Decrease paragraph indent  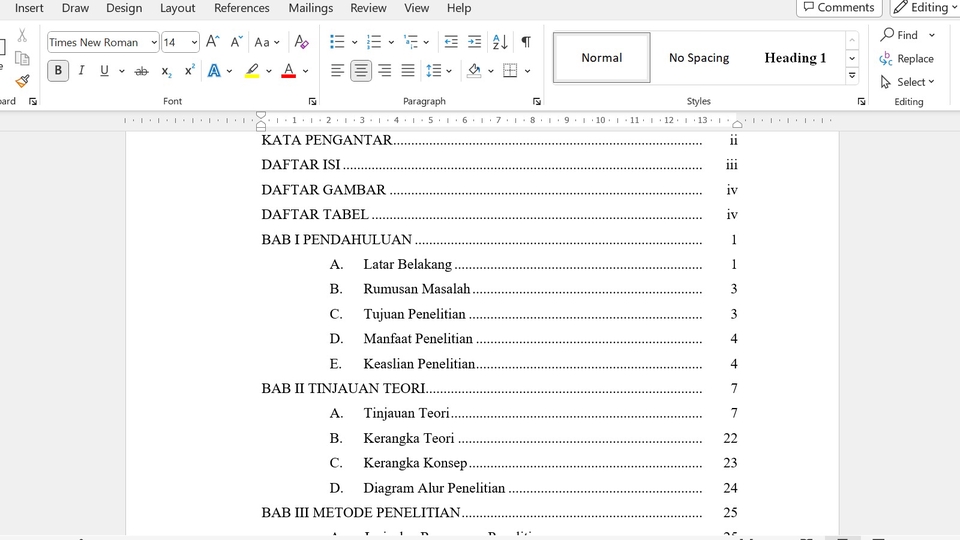tap(451, 42)
